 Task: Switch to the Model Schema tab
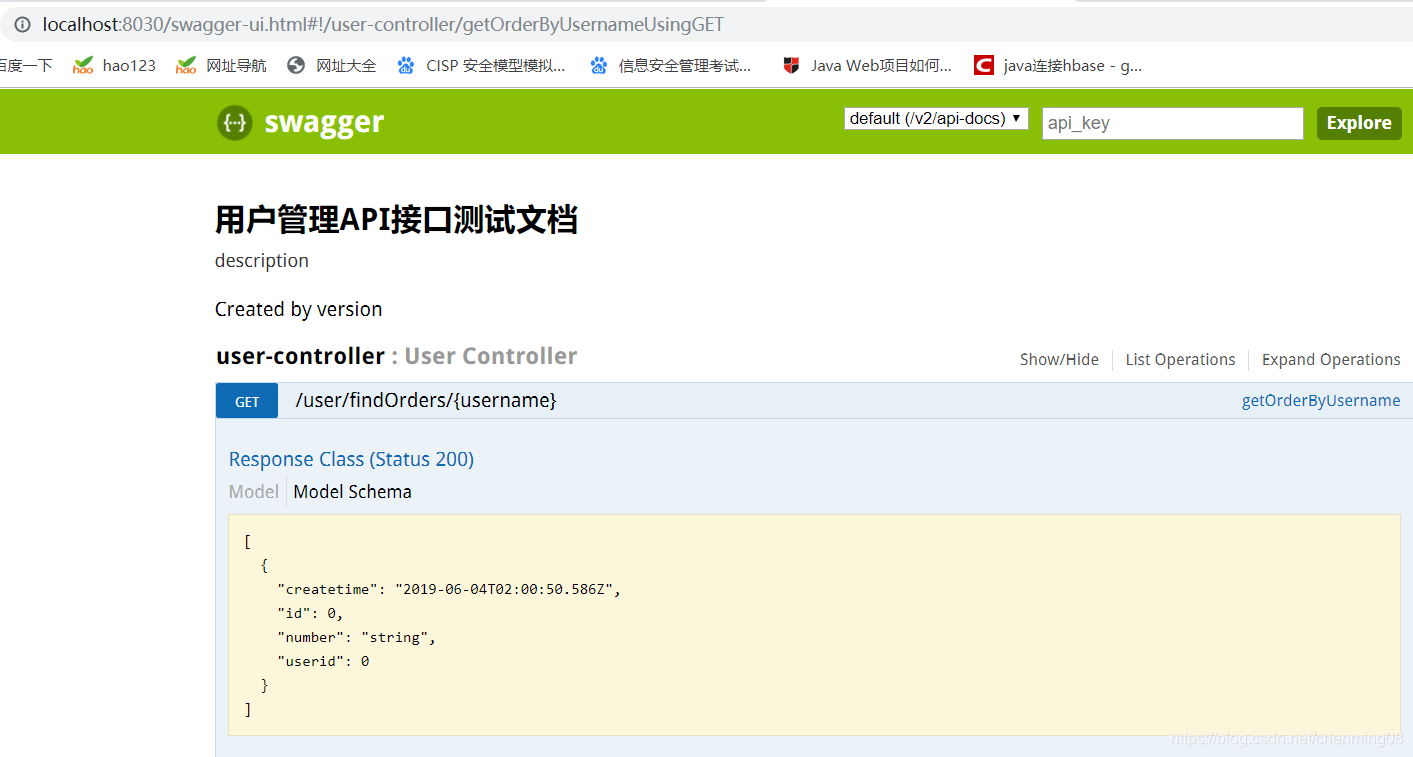pyautogui.click(x=352, y=492)
